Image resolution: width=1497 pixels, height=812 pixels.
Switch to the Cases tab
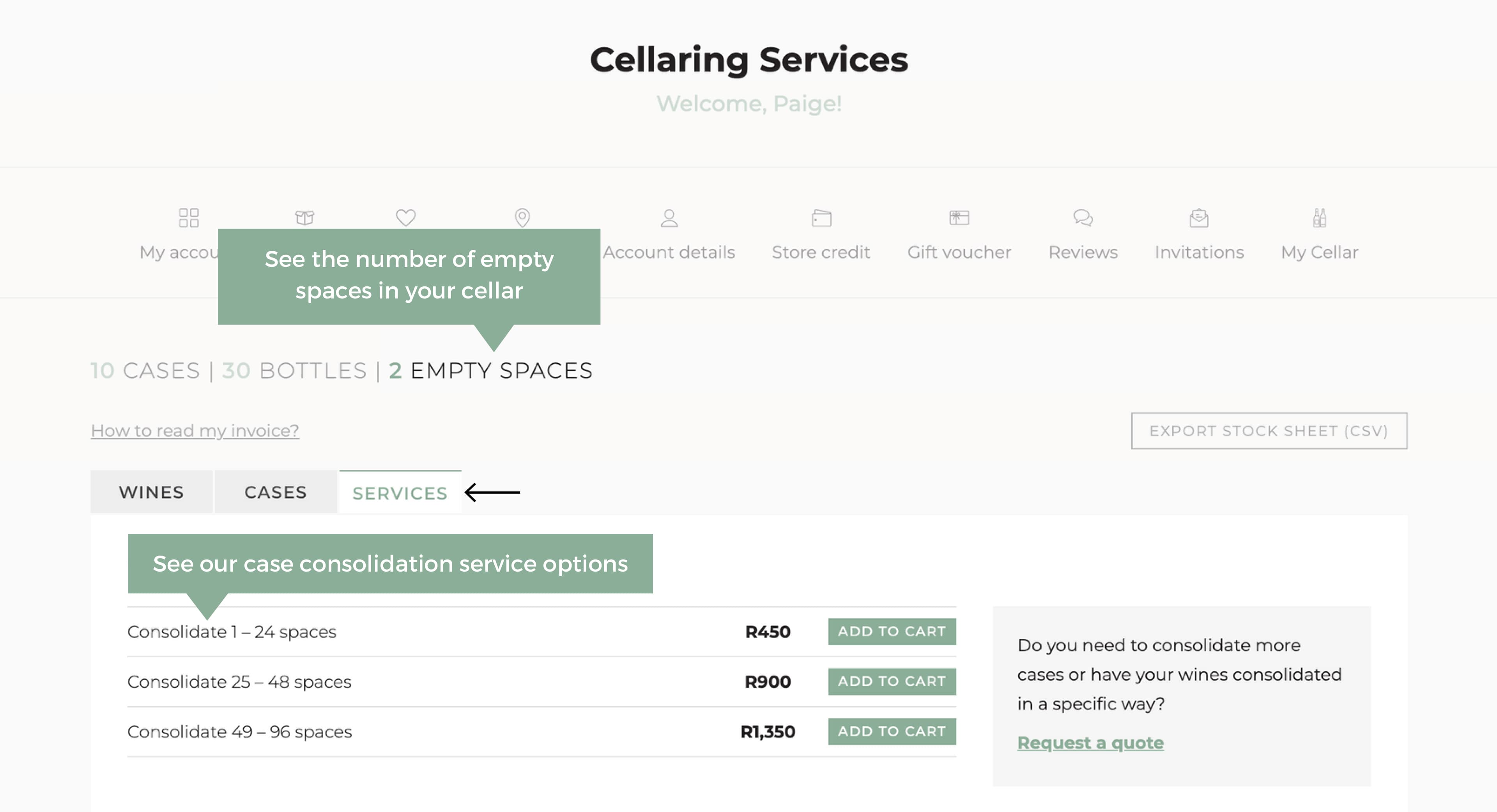click(274, 491)
